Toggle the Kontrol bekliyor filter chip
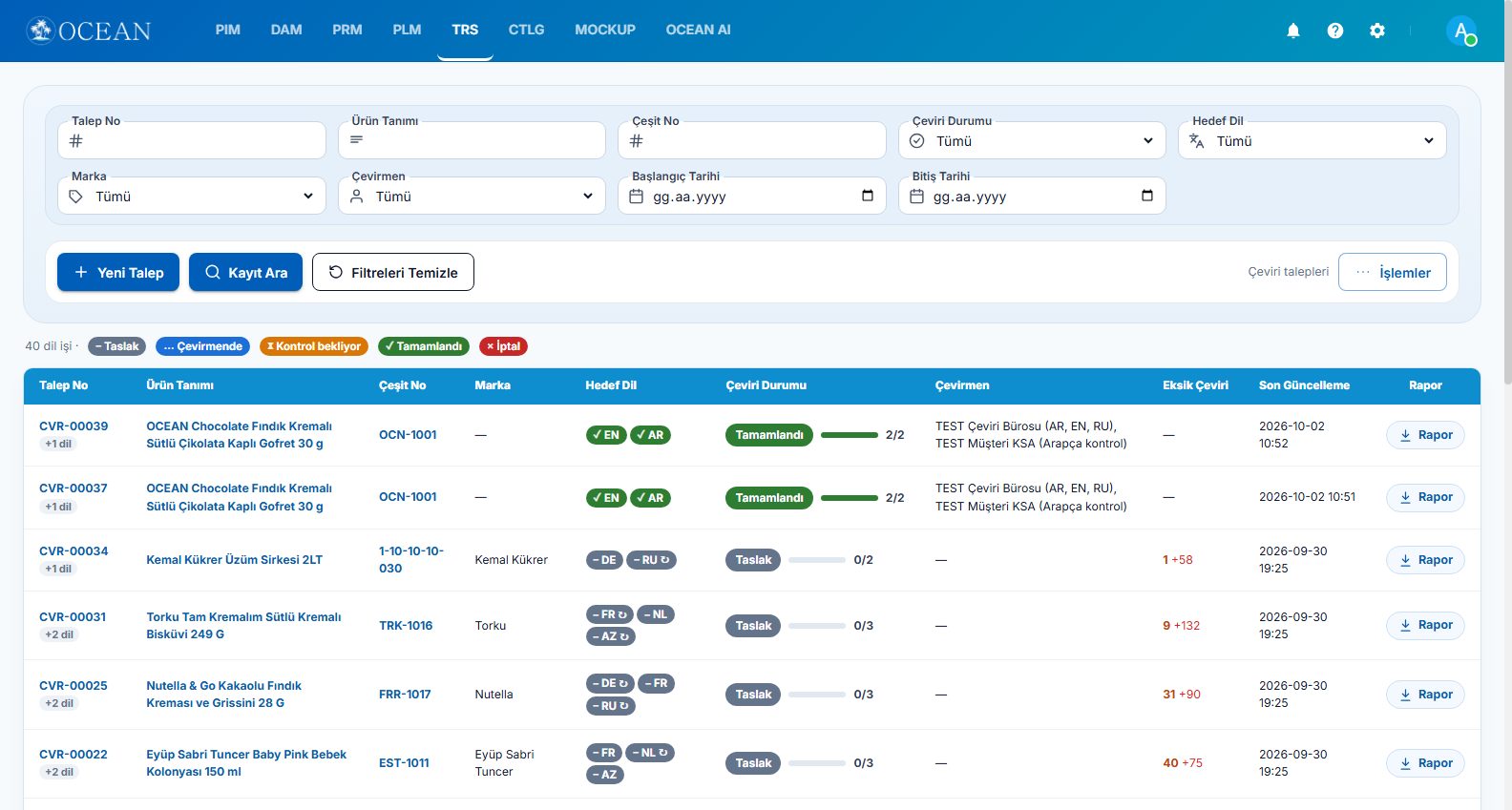Viewport: 1512px width, 810px height. 314,346
